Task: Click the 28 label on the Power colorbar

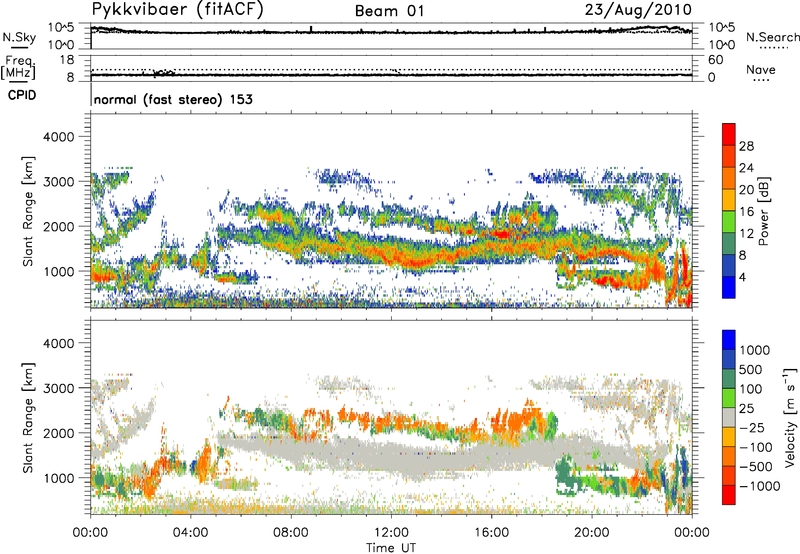Action: pos(746,146)
